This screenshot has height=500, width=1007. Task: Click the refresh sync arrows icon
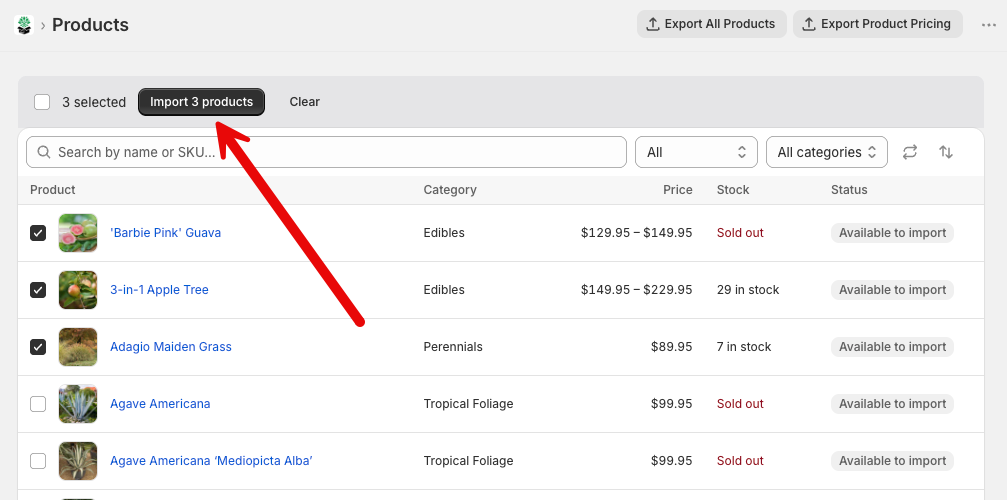(909, 152)
